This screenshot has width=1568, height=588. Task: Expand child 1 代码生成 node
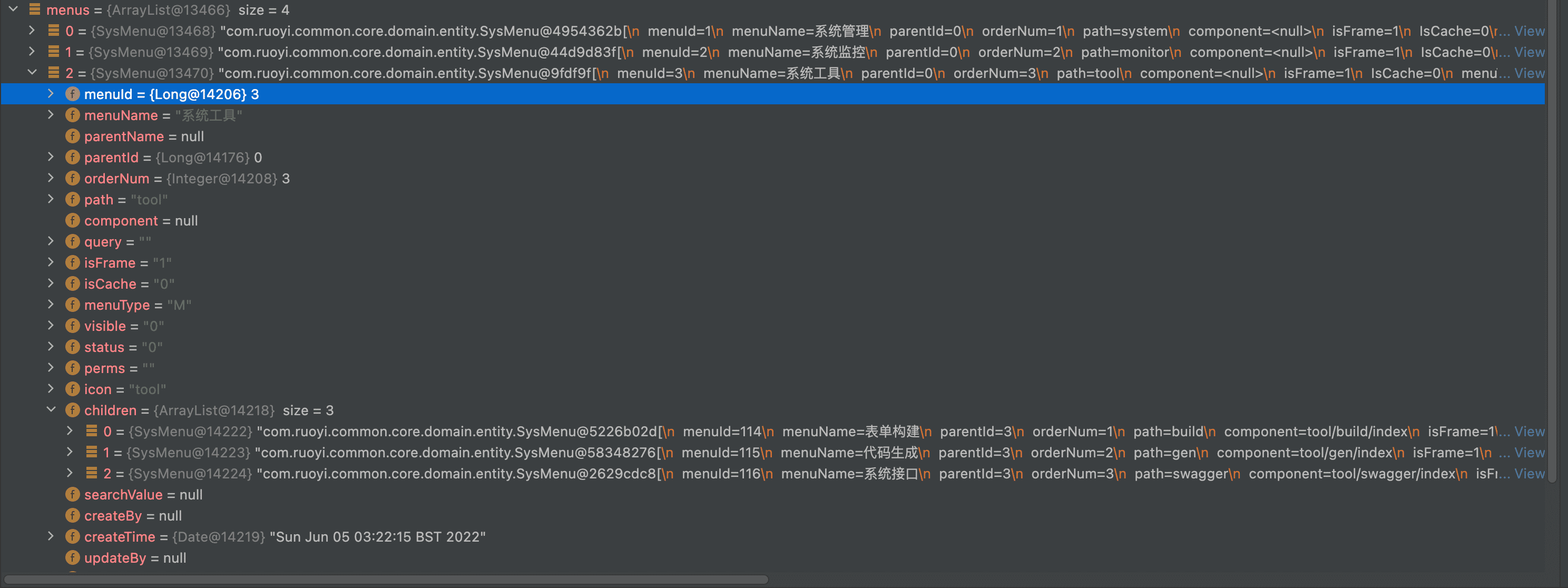tap(70, 452)
